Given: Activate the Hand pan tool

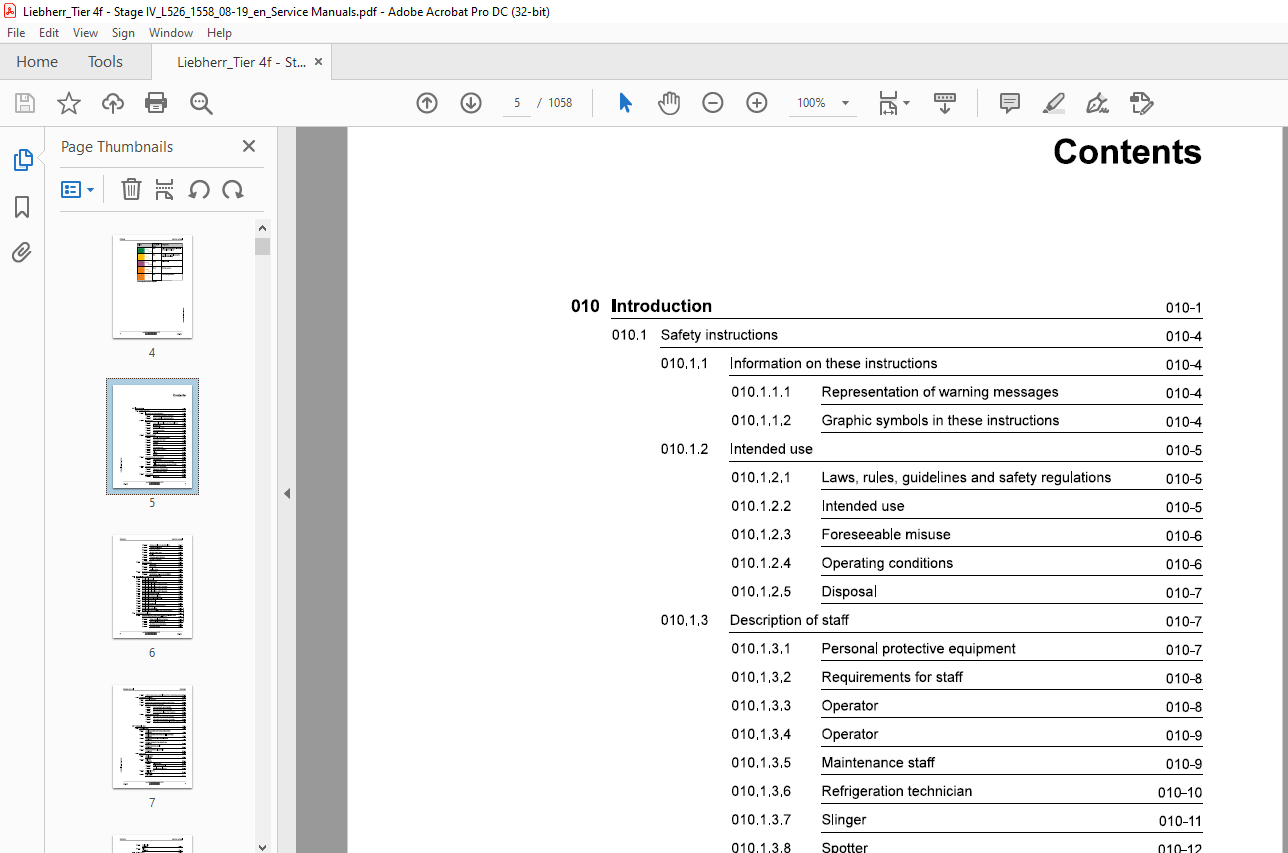Looking at the screenshot, I should (669, 103).
